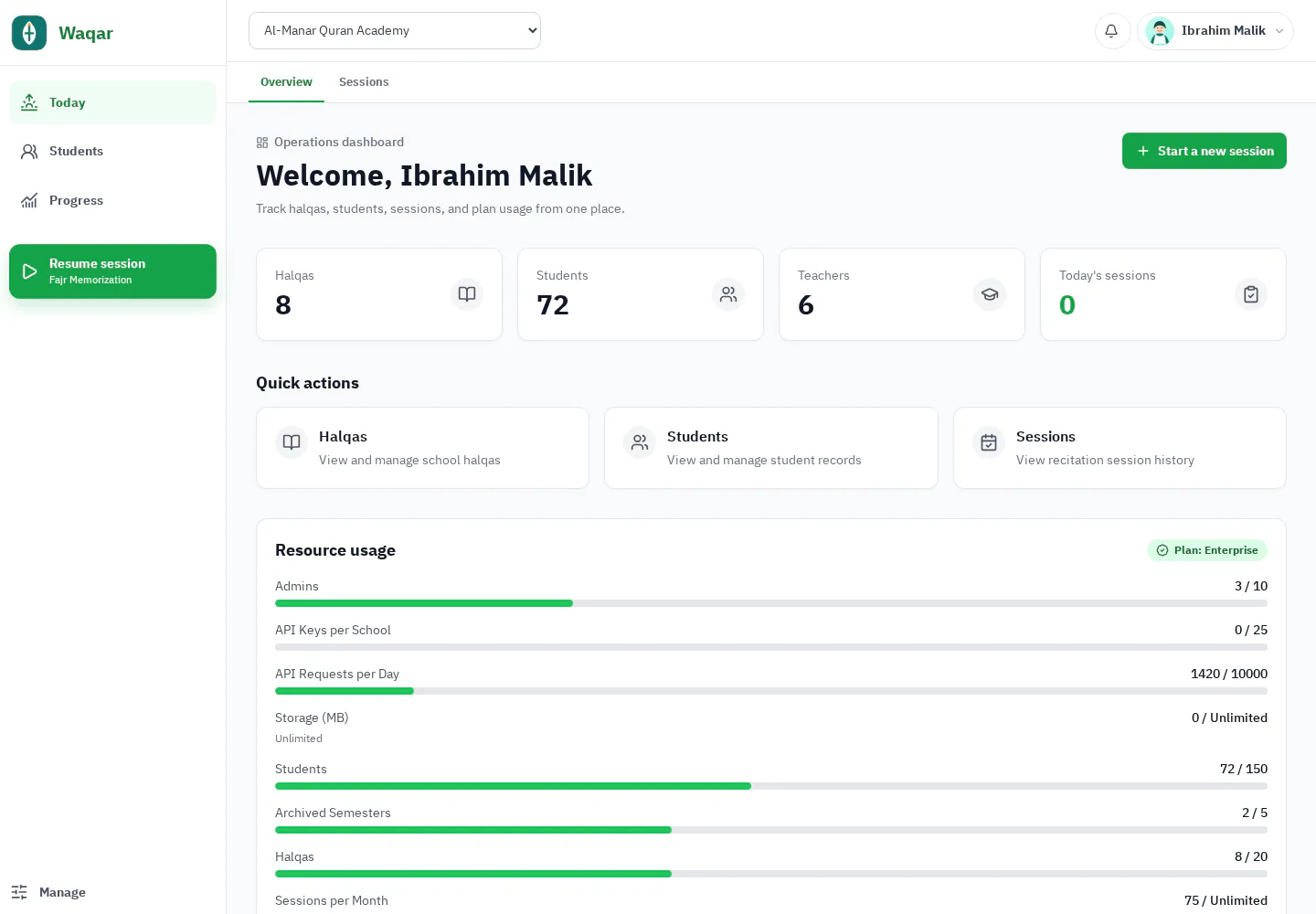Click the Sessions per Month label

click(x=332, y=900)
